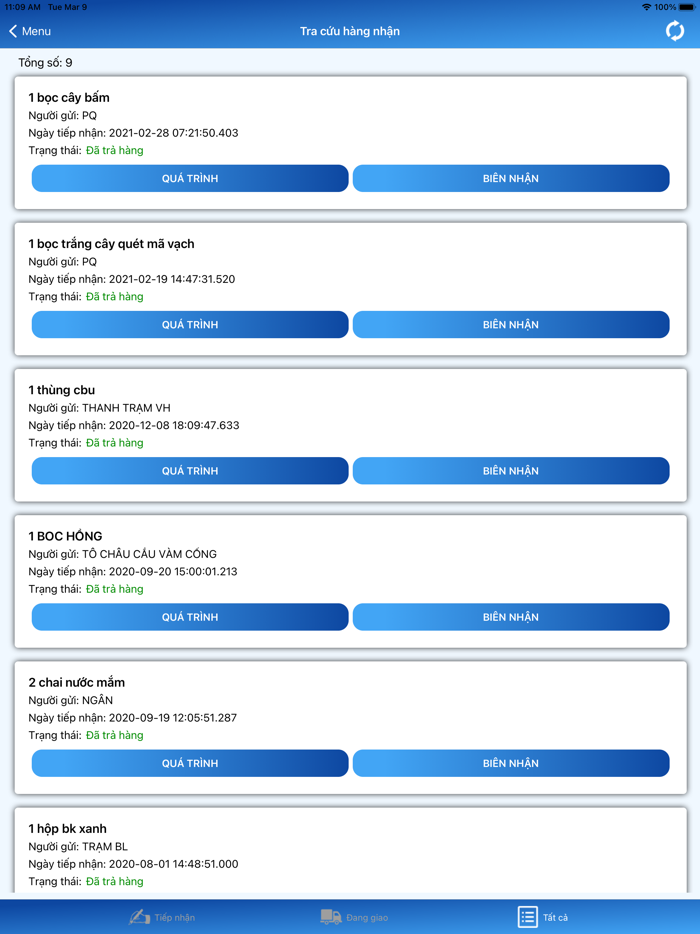View Quá Trình for bọc trắng cây quét mã vạch
This screenshot has height=934, width=700.
pyautogui.click(x=190, y=325)
